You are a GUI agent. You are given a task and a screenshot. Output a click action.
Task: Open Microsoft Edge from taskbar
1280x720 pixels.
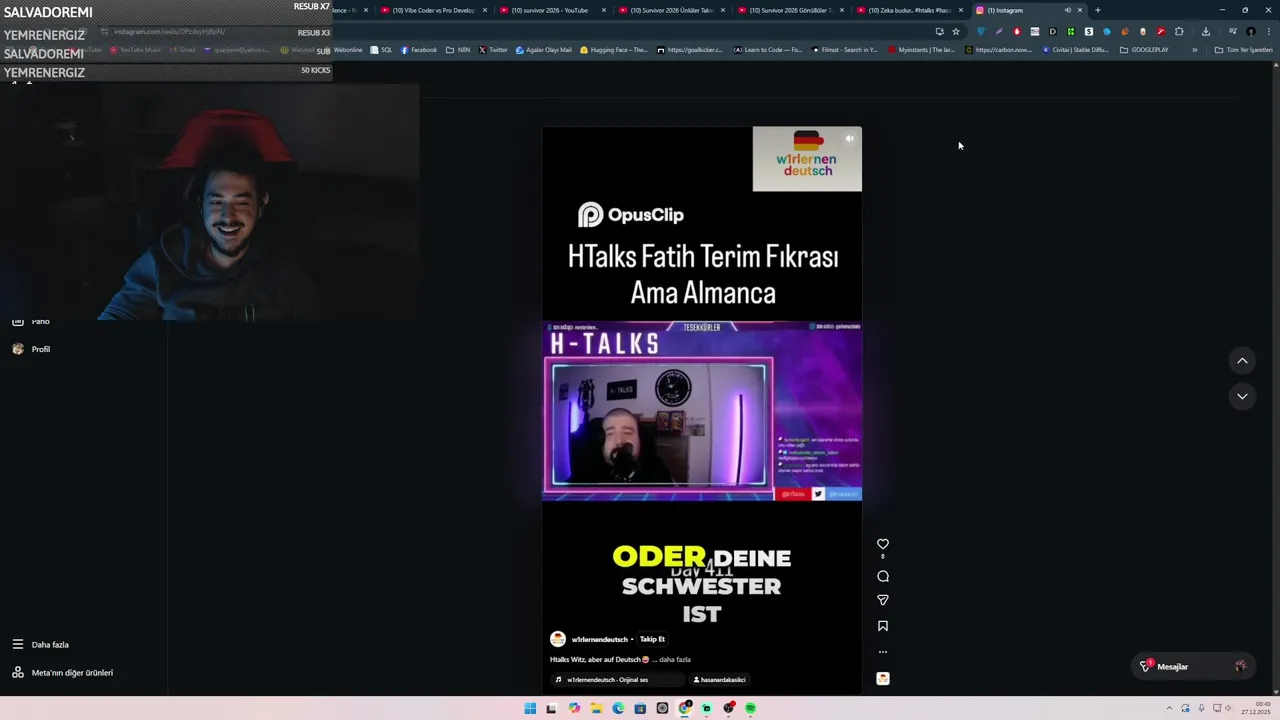click(618, 708)
